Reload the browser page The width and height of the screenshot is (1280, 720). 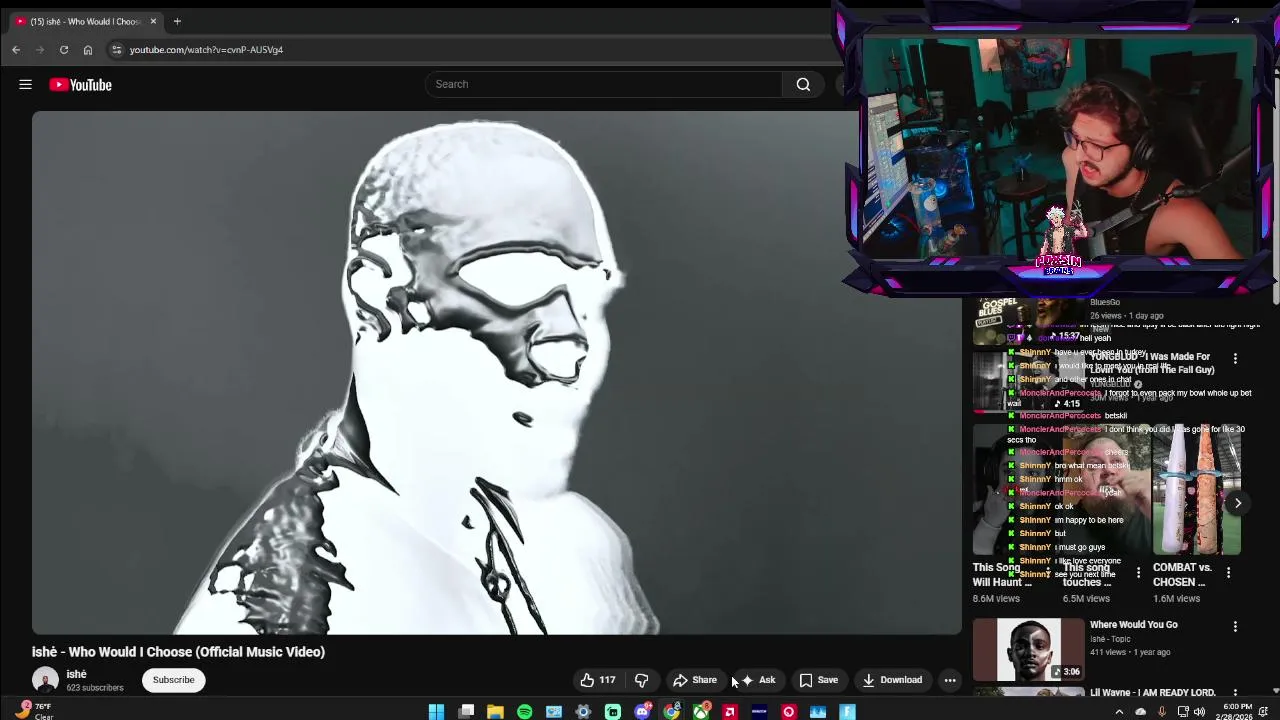pos(64,49)
